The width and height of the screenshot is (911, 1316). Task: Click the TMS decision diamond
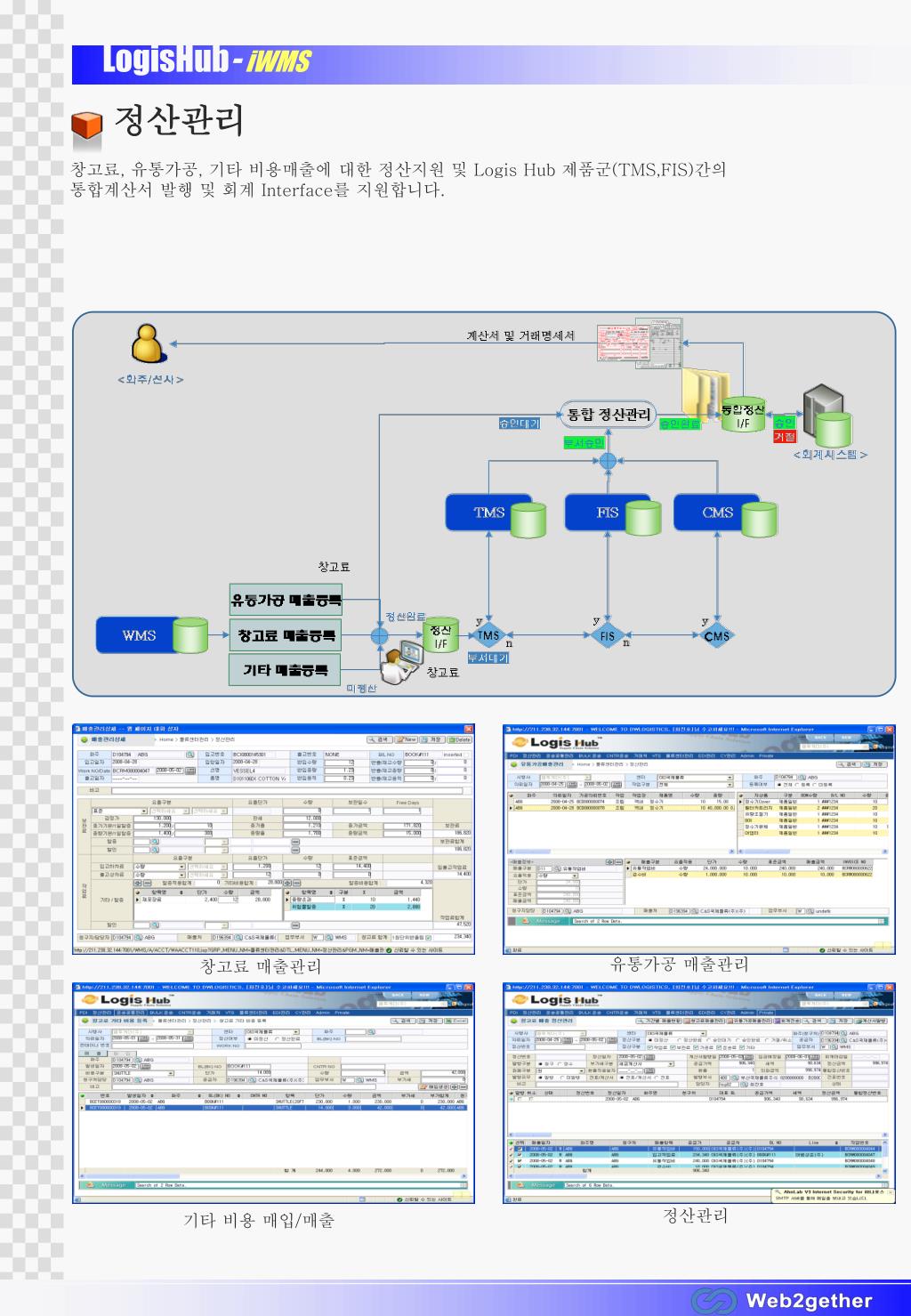[x=488, y=635]
